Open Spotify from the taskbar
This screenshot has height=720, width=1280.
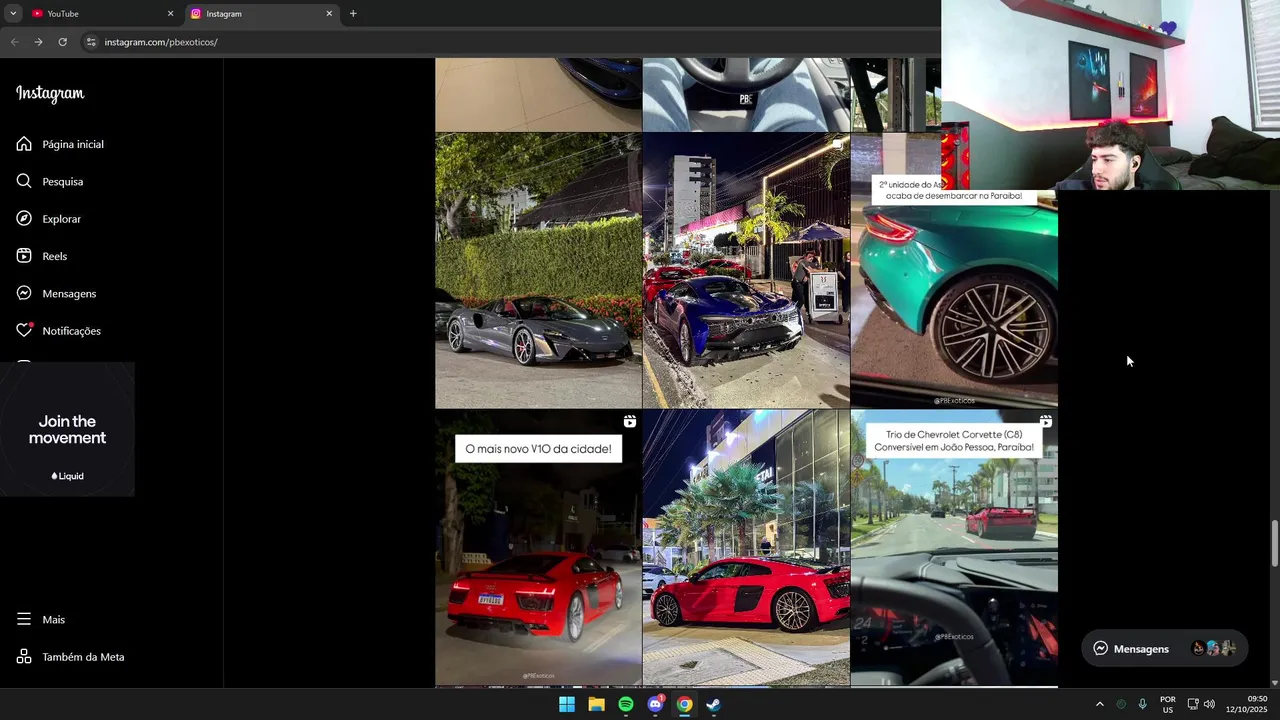click(x=626, y=704)
